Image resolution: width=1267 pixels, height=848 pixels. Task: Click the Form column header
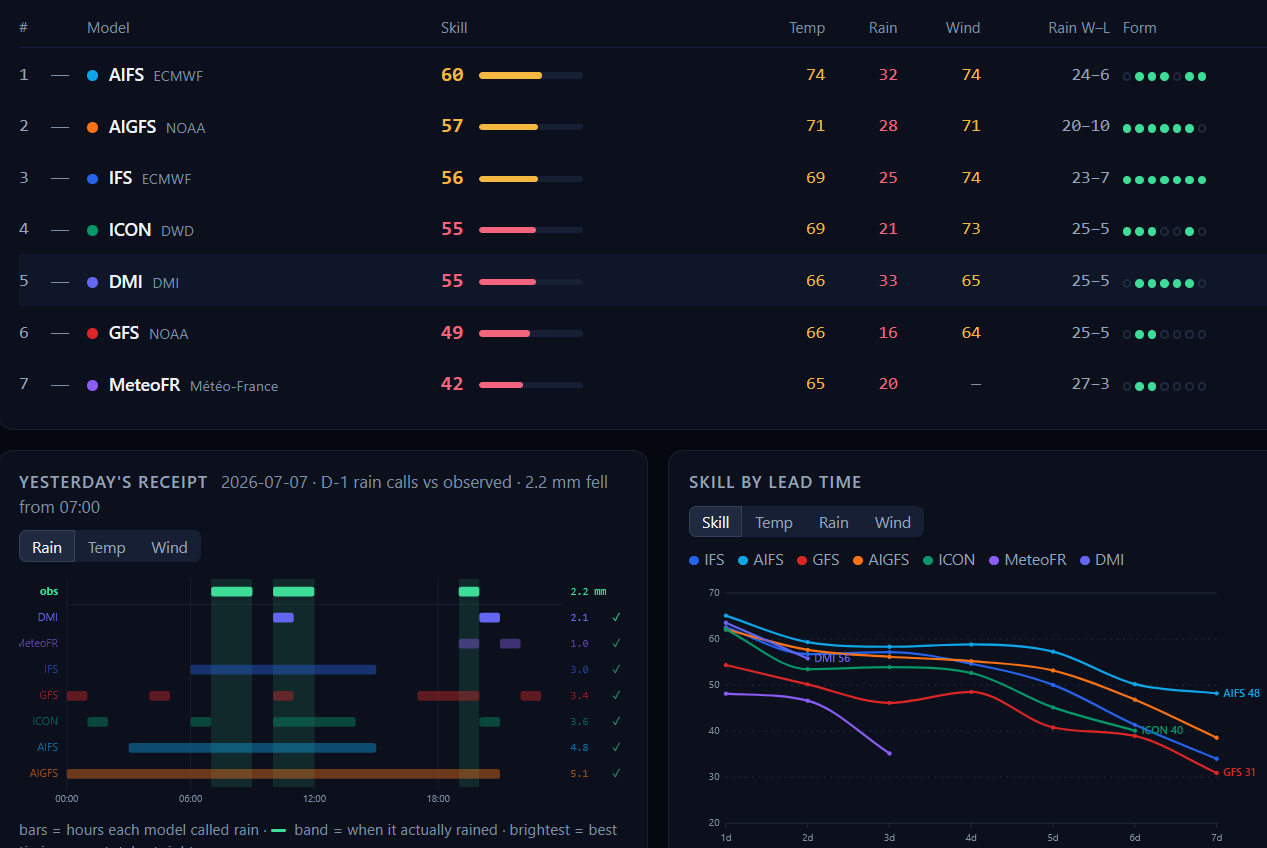[x=1140, y=28]
